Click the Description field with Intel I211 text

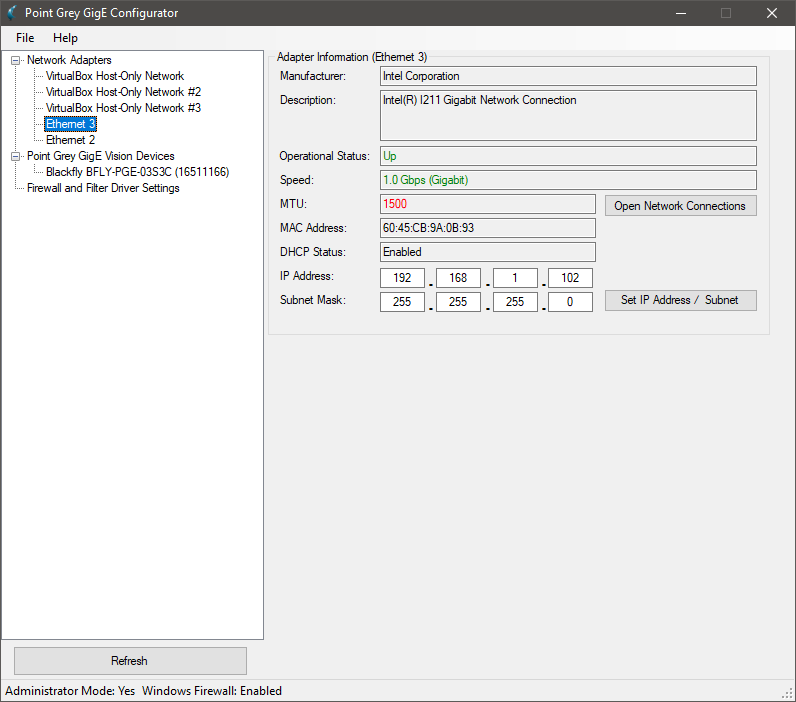[568, 115]
